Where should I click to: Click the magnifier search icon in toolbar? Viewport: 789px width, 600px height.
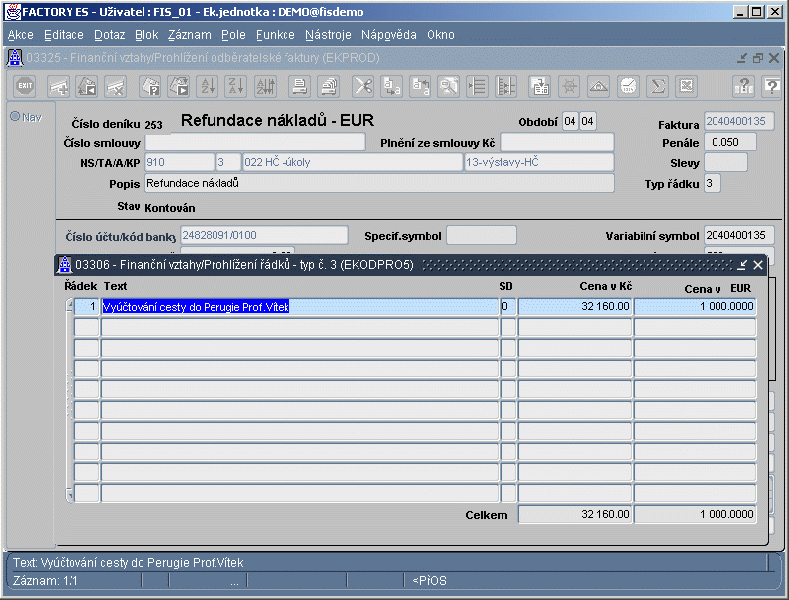pos(448,86)
